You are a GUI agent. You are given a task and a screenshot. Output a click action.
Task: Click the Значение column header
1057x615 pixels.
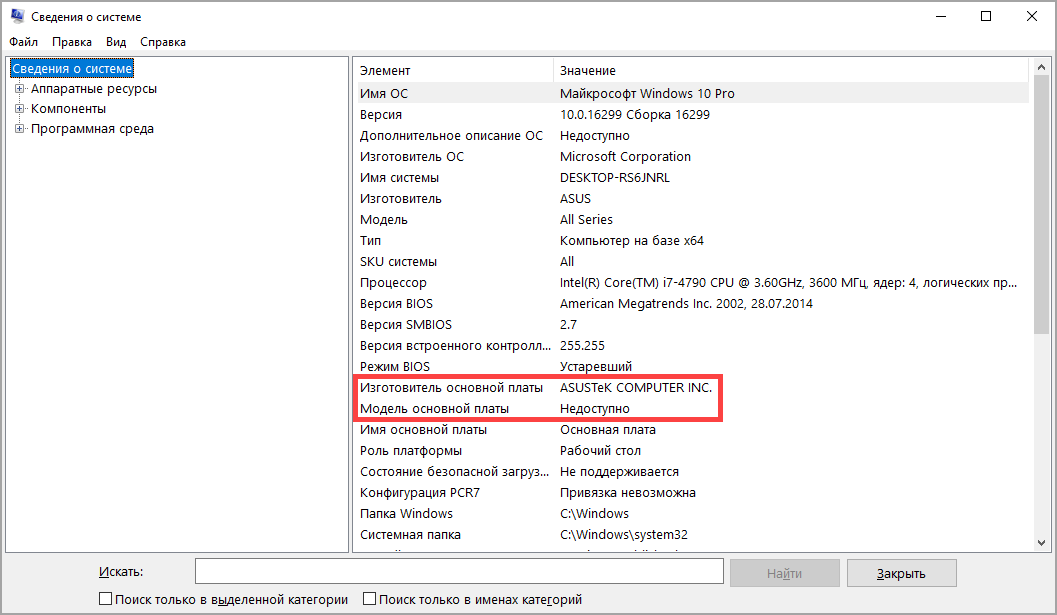(791, 70)
